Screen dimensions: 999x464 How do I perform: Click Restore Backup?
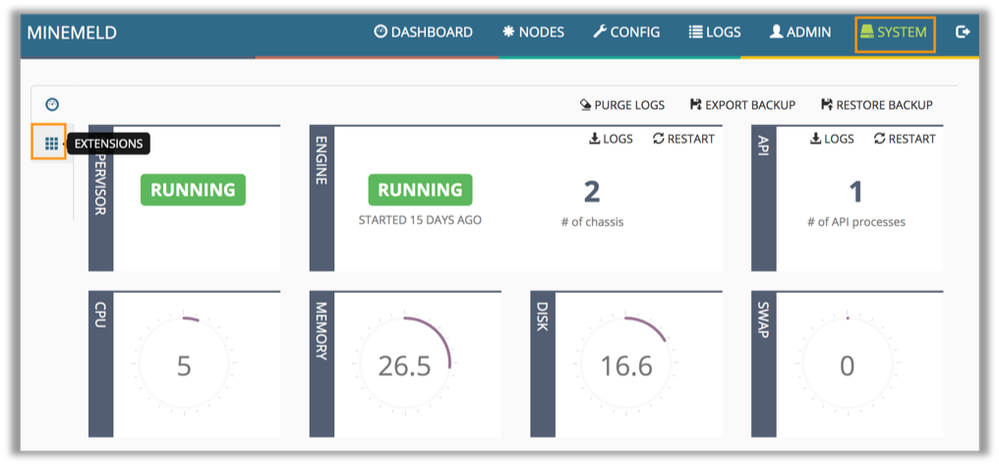877,105
